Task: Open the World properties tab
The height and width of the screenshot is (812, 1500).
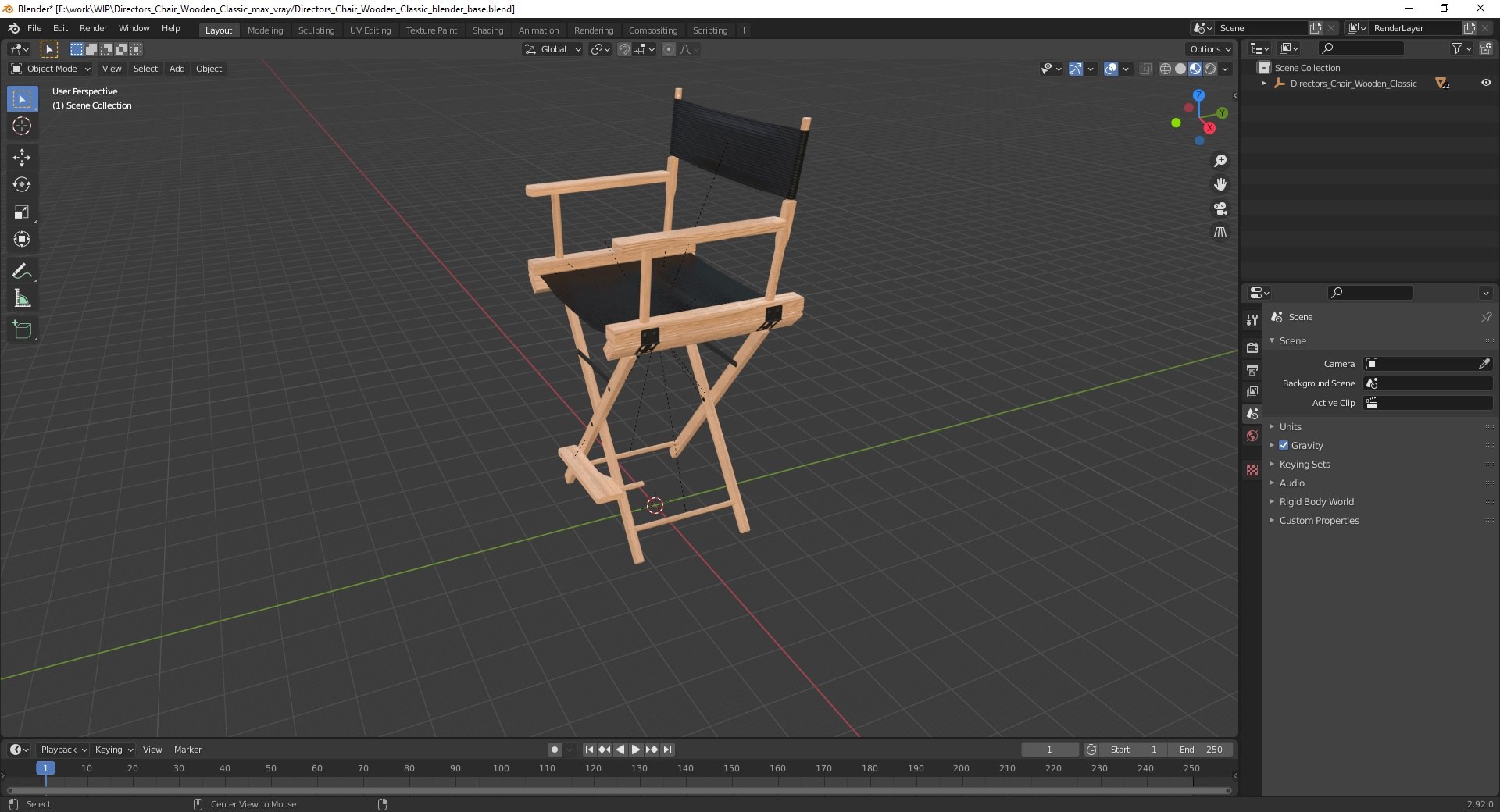Action: (1252, 436)
